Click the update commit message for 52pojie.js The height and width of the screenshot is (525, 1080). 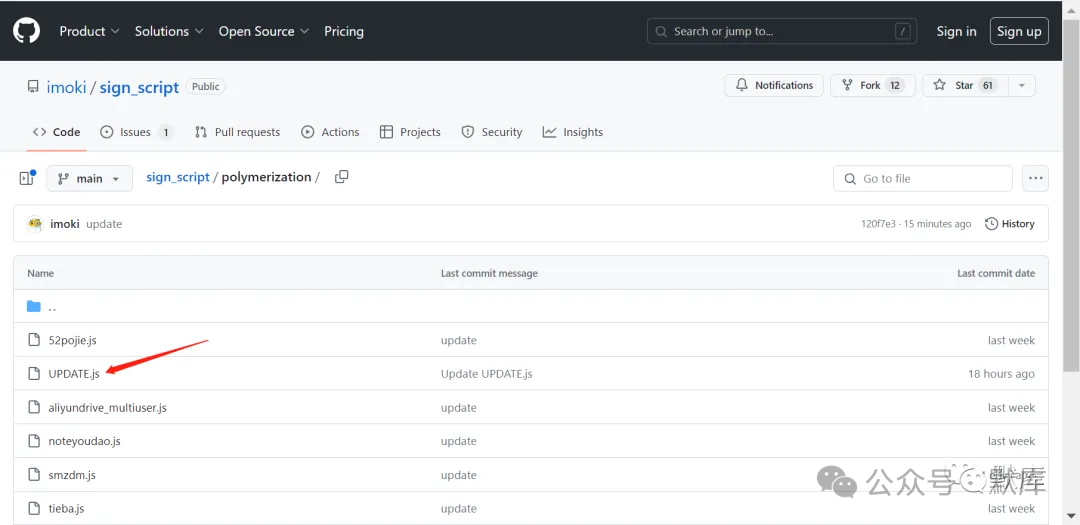coord(459,340)
